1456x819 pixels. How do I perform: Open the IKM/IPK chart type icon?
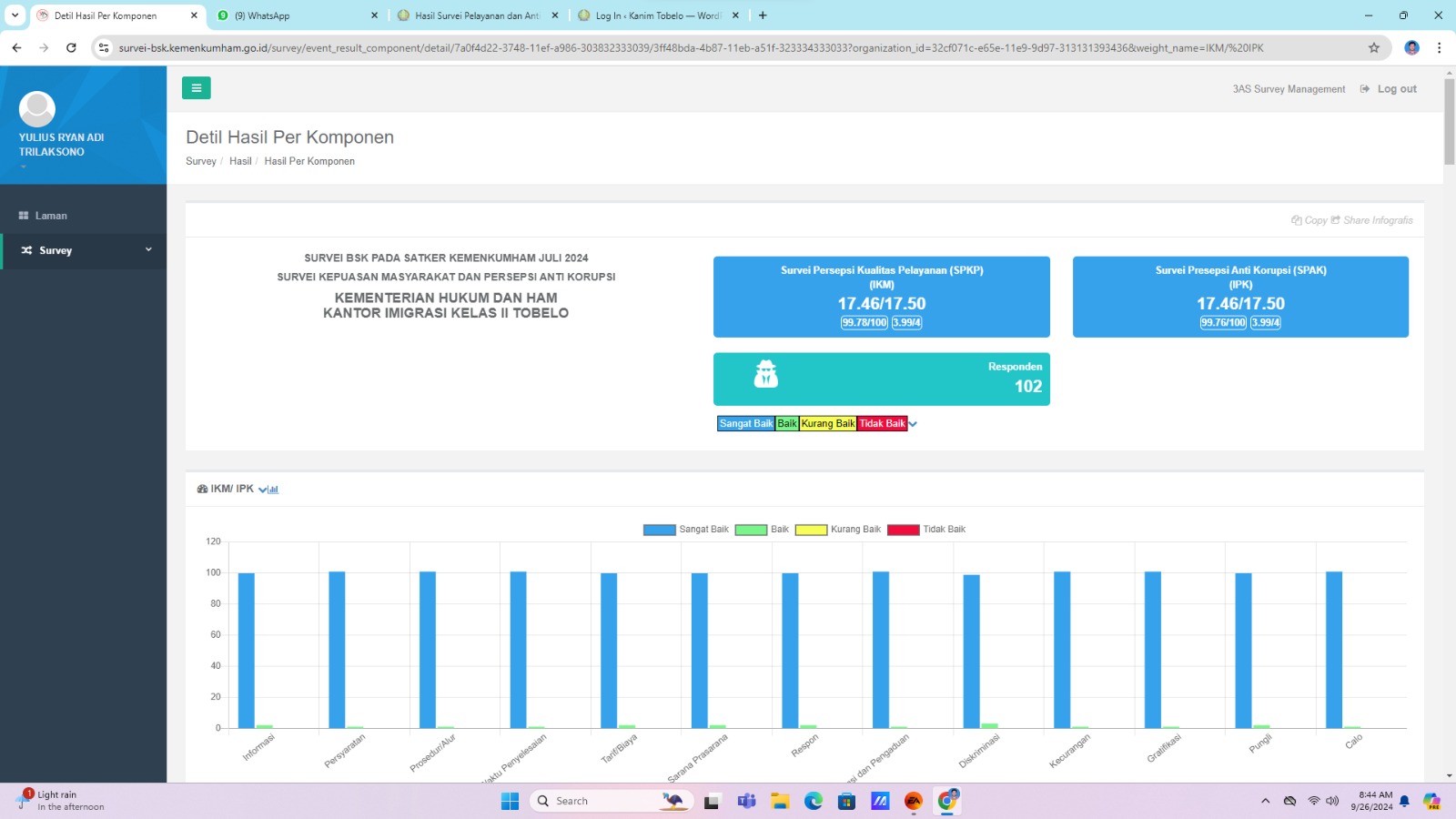point(273,490)
